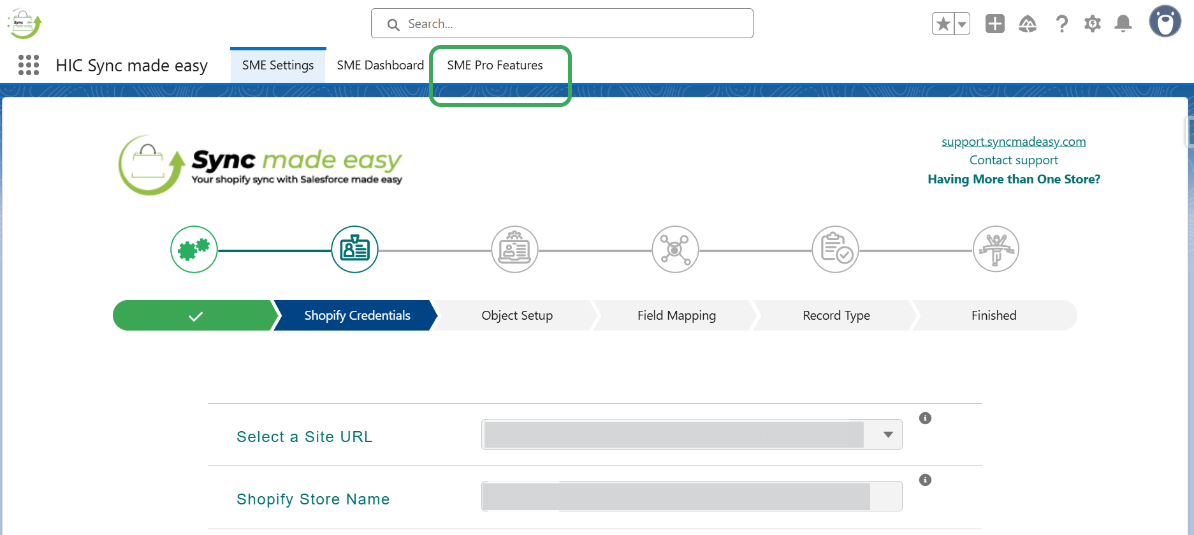
Task: Click the Shopify Store Name label
Action: coord(313,499)
